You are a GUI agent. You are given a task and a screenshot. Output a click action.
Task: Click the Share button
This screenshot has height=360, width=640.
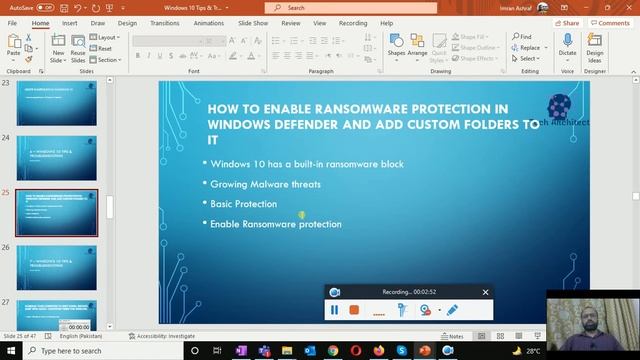click(567, 23)
